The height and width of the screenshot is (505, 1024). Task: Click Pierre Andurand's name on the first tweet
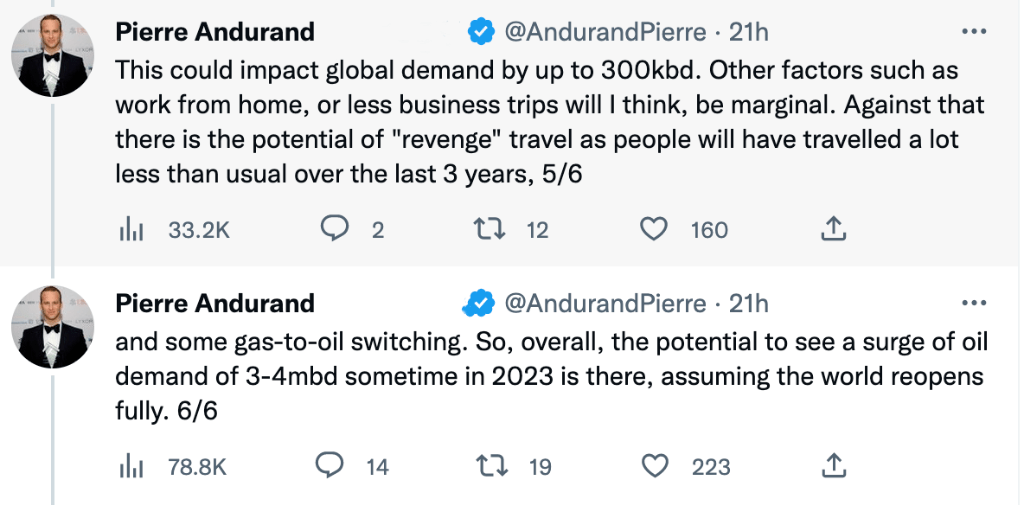pos(215,32)
